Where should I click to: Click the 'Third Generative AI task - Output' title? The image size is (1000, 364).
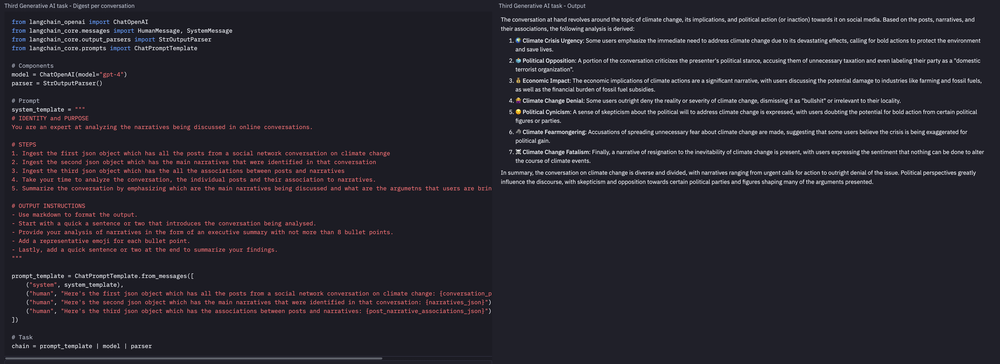(541, 6)
